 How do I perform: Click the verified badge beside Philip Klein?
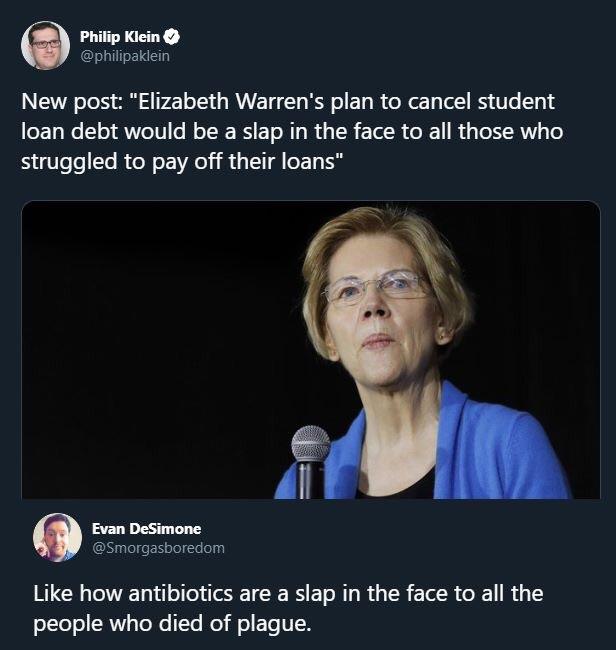(x=172, y=37)
